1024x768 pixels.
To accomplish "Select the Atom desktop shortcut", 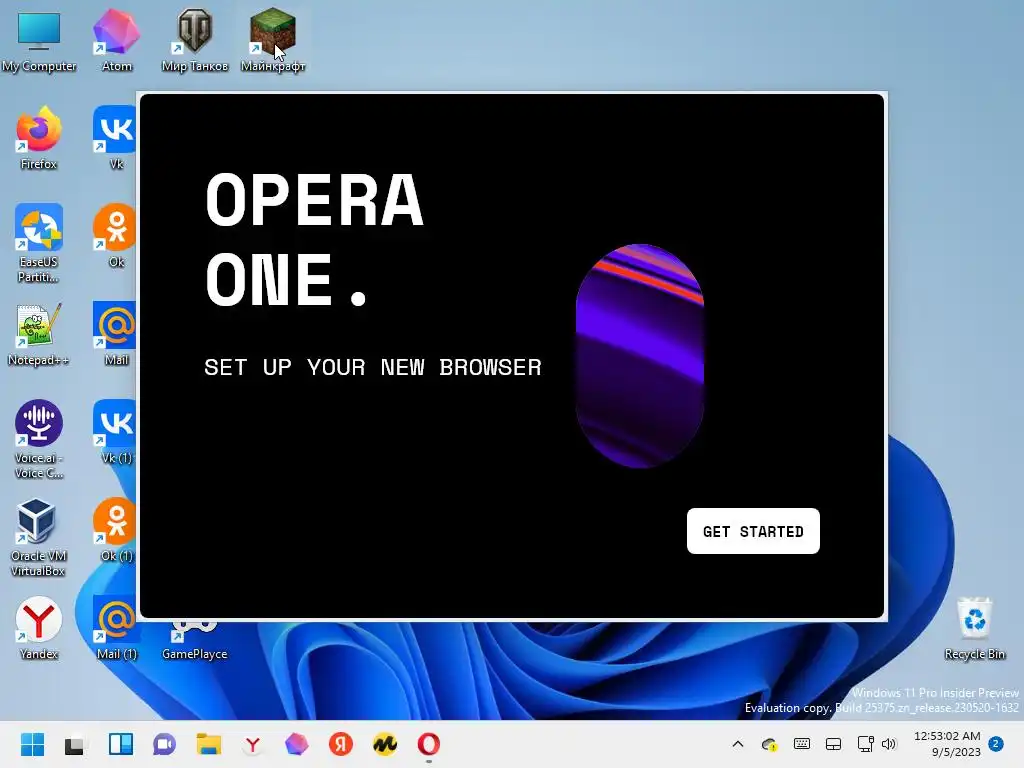I will click(116, 41).
